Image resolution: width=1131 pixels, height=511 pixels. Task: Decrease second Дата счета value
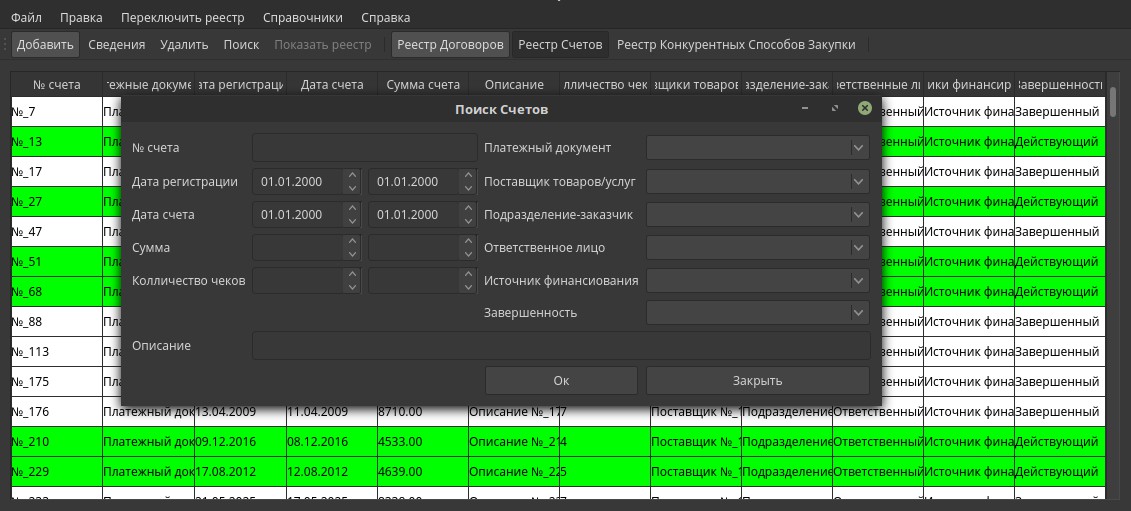click(468, 221)
